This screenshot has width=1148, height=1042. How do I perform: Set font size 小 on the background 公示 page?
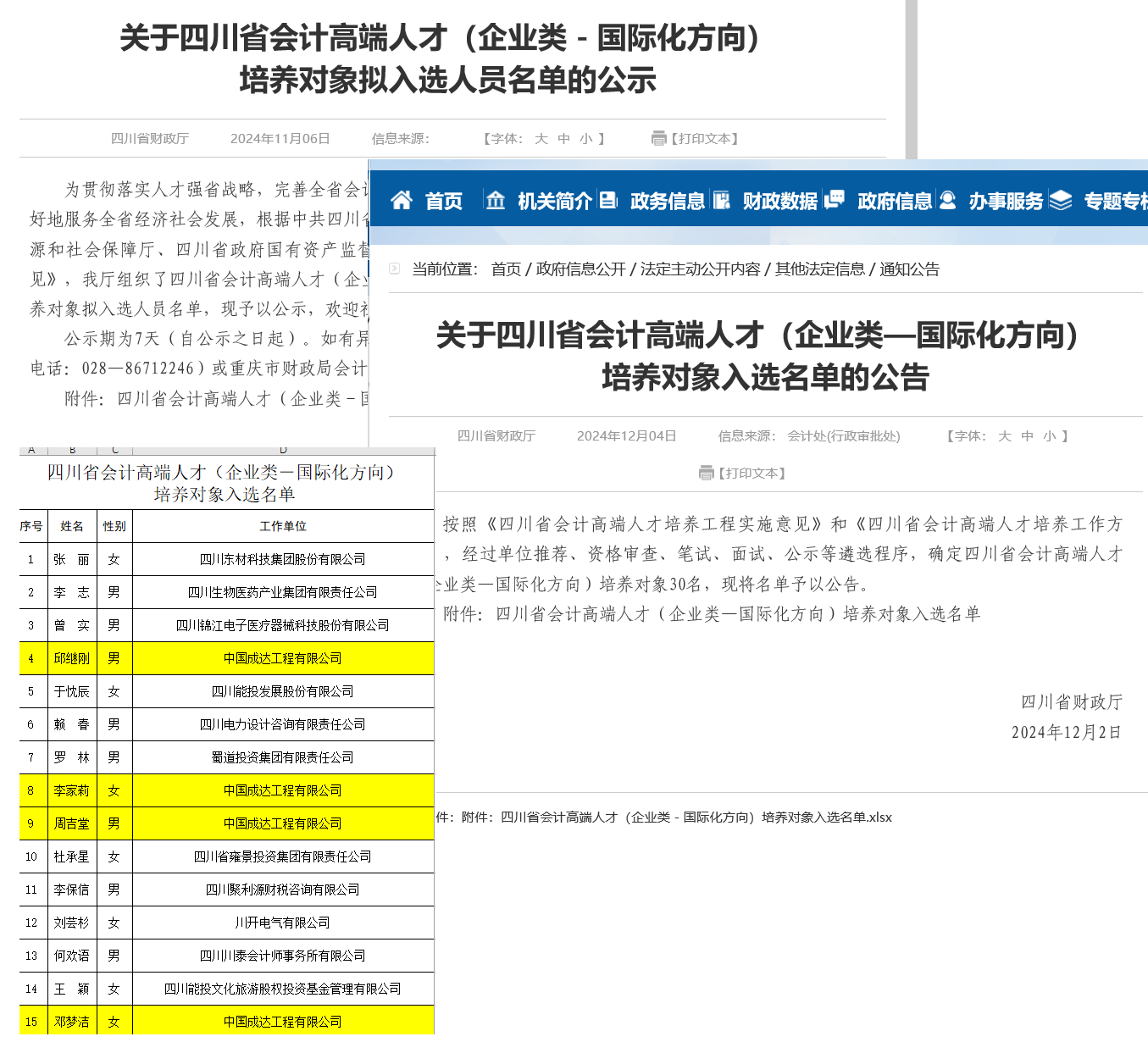[586, 139]
